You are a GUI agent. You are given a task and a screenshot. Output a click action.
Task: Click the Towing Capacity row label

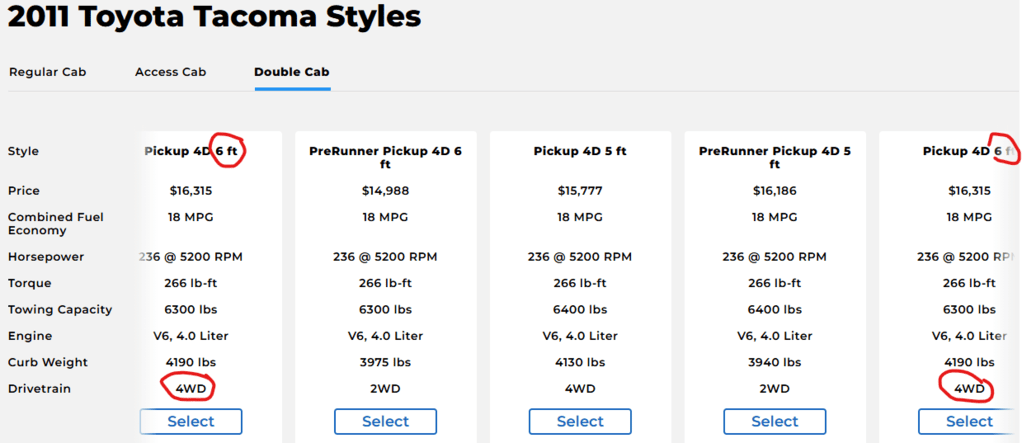[60, 309]
